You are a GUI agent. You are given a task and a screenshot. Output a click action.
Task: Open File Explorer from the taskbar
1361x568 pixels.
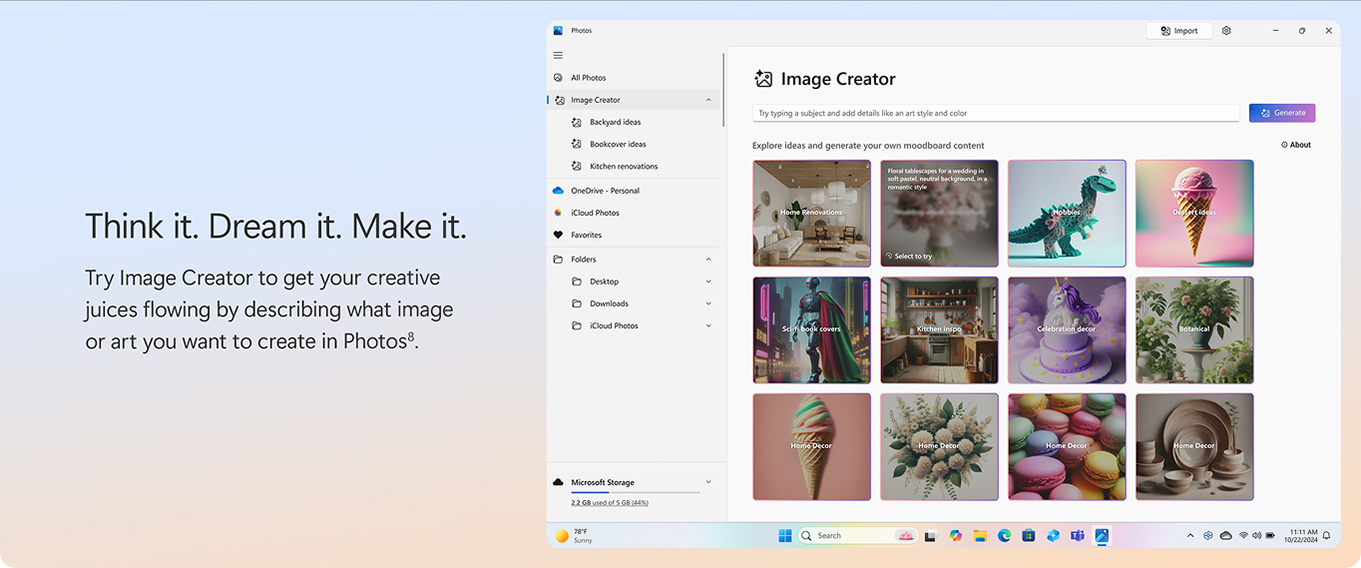tap(980, 536)
